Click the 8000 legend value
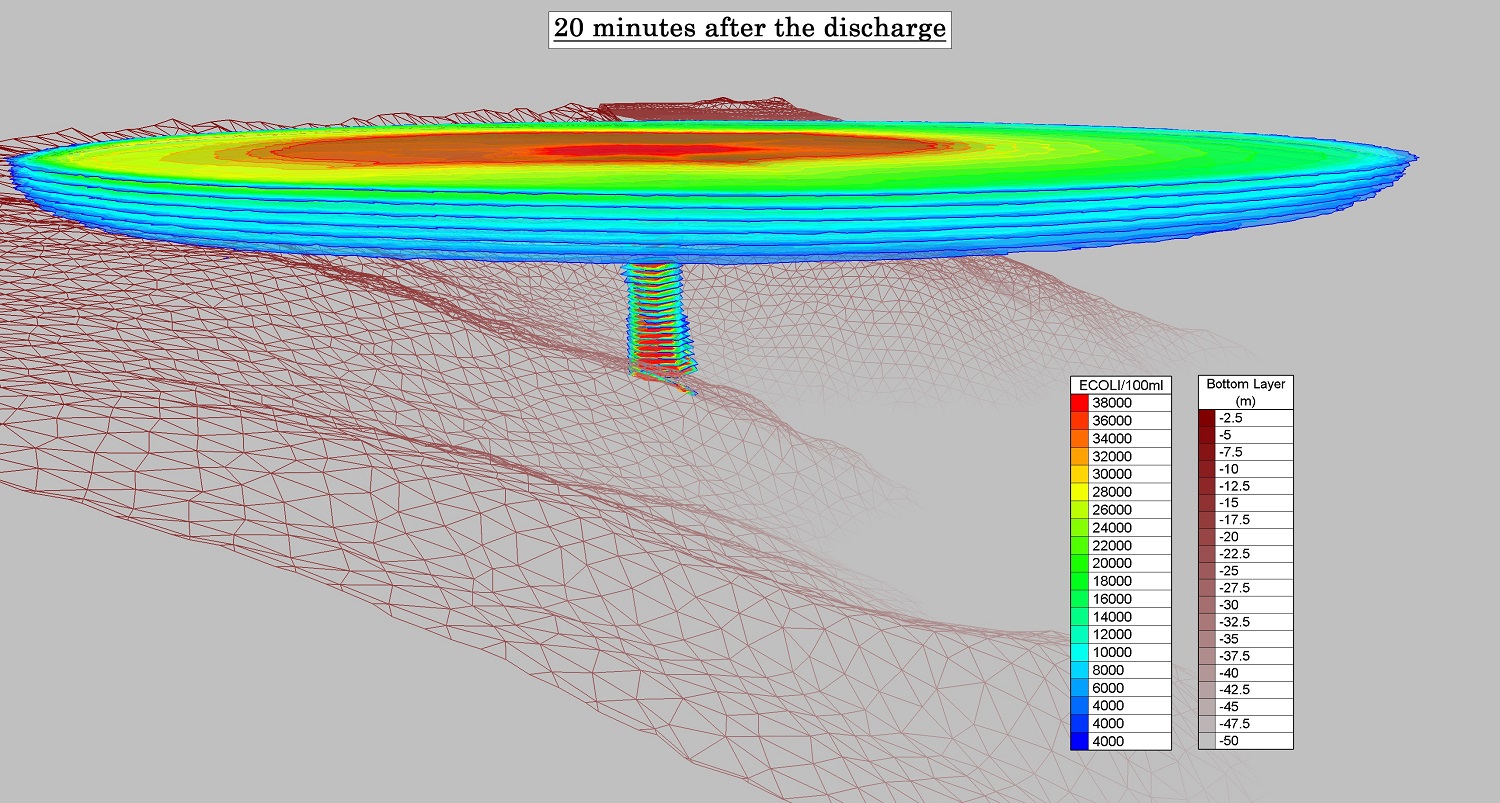Viewport: 1500px width, 803px height. (x=1108, y=670)
